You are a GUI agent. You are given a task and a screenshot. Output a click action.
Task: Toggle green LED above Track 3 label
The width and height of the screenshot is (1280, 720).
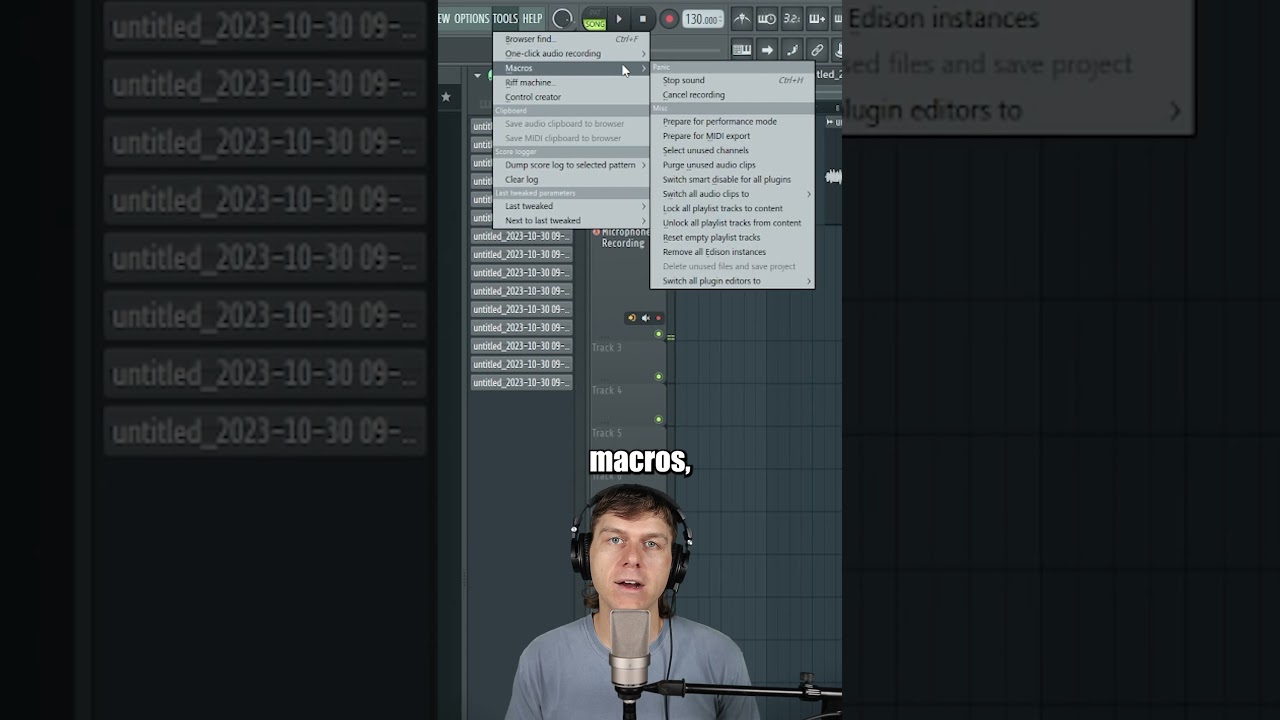click(x=658, y=334)
